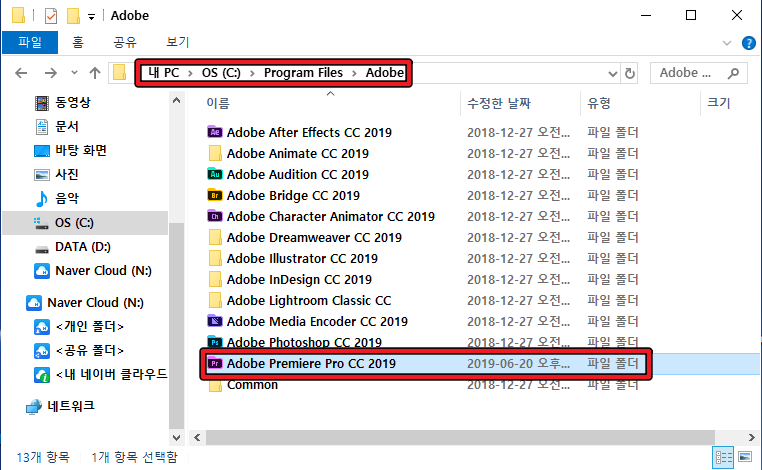Click Program Files in the address path
This screenshot has height=470, width=762.
tap(303, 73)
